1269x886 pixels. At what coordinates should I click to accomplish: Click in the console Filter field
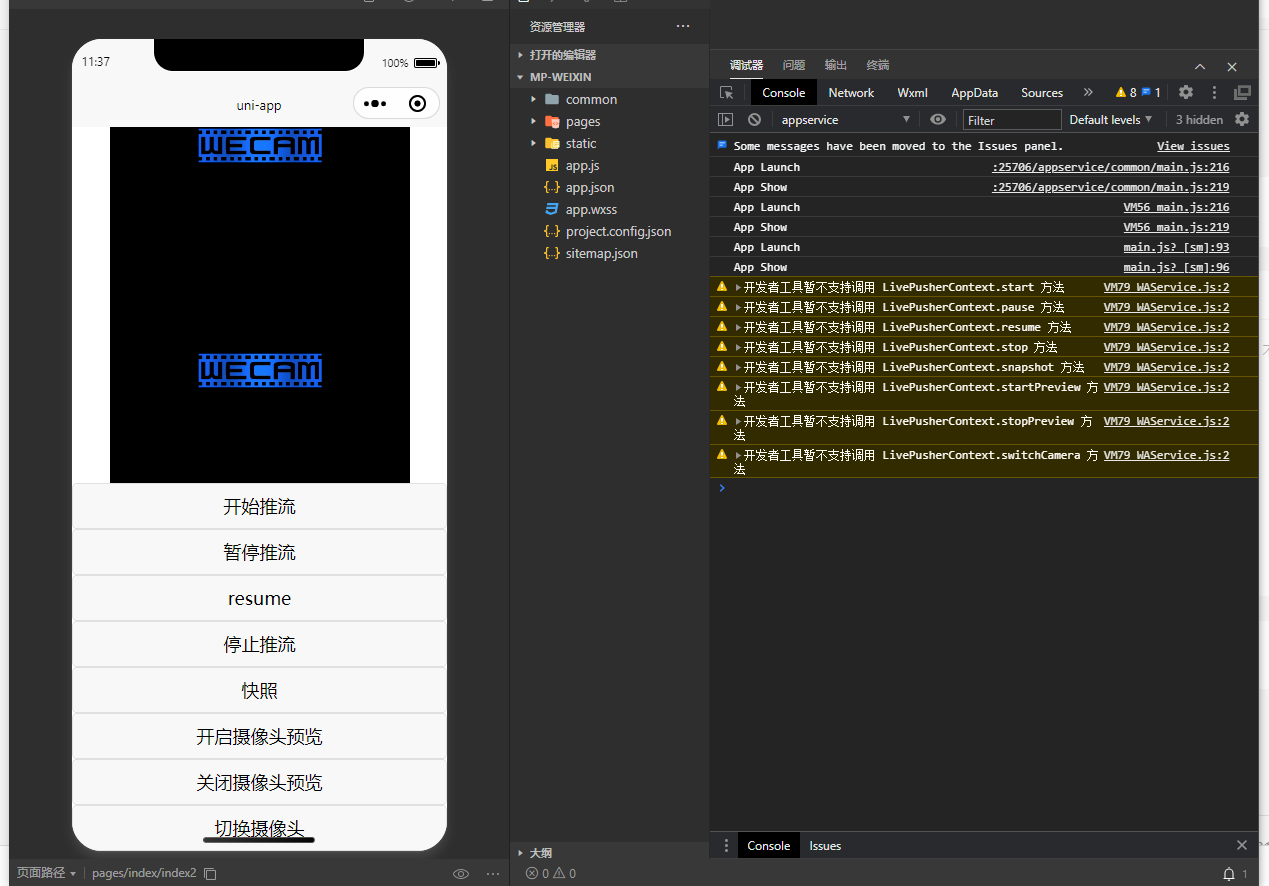pyautogui.click(x=1012, y=120)
